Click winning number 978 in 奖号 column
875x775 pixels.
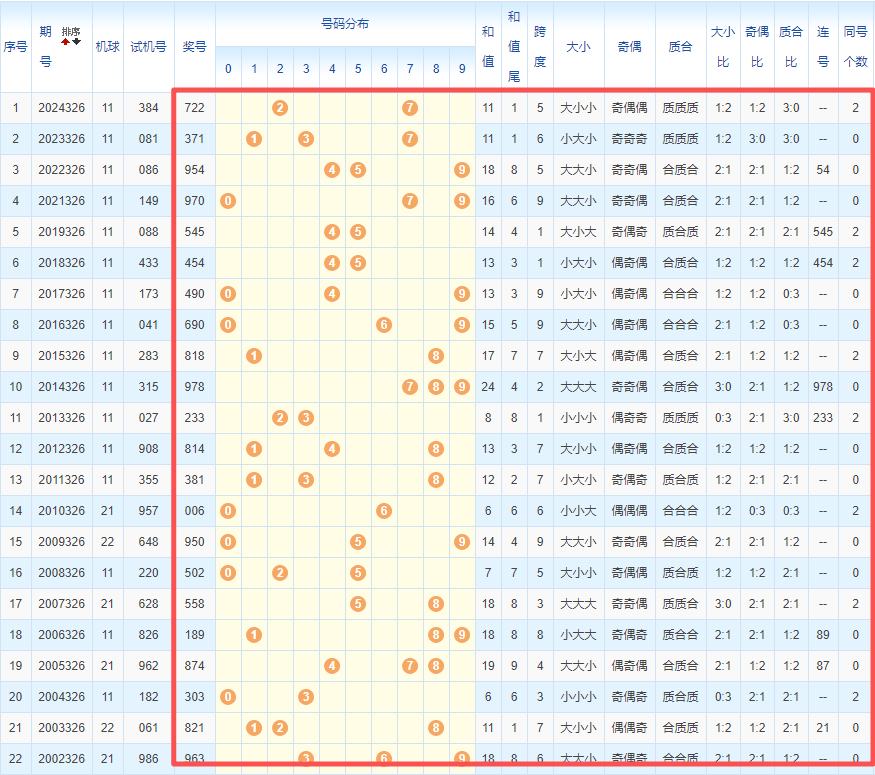[195, 387]
